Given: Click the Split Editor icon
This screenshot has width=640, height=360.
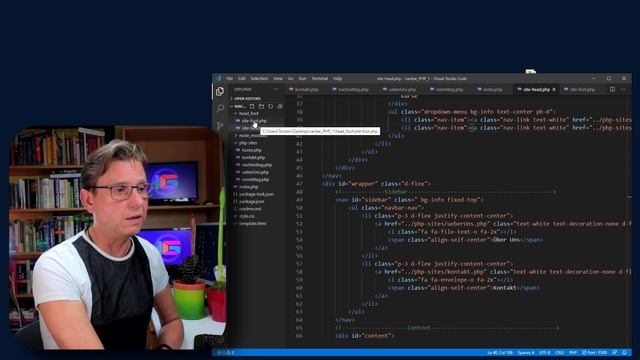Looking at the screenshot, I should 612,89.
